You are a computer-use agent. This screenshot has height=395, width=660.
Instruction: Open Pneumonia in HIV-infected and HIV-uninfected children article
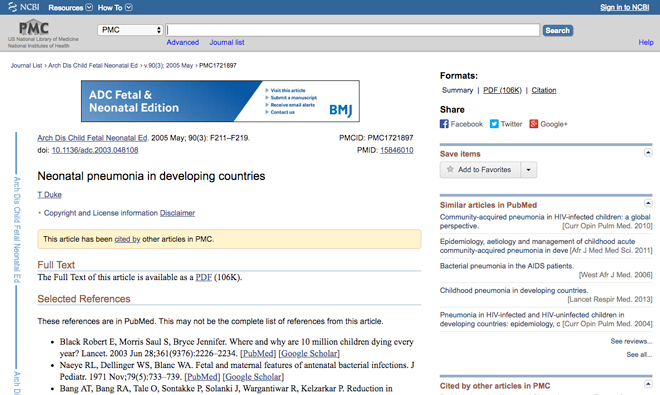(x=532, y=319)
